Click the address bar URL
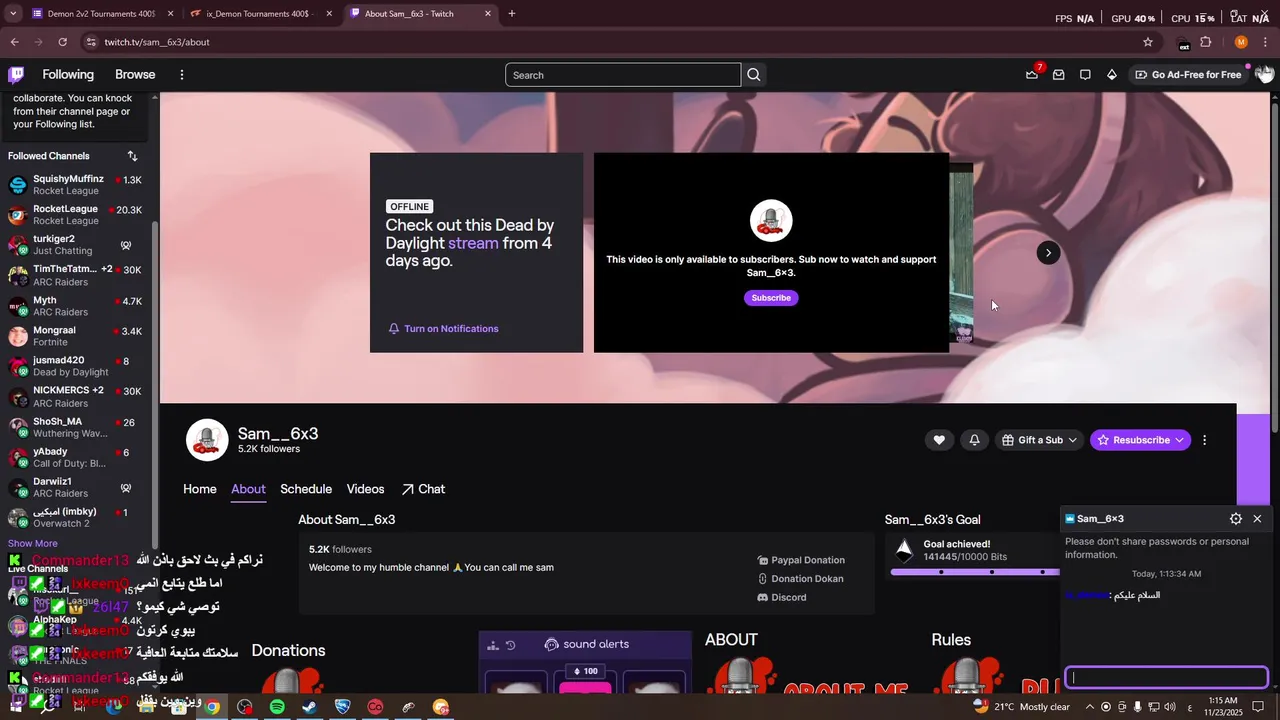The height and width of the screenshot is (720, 1280). [157, 42]
